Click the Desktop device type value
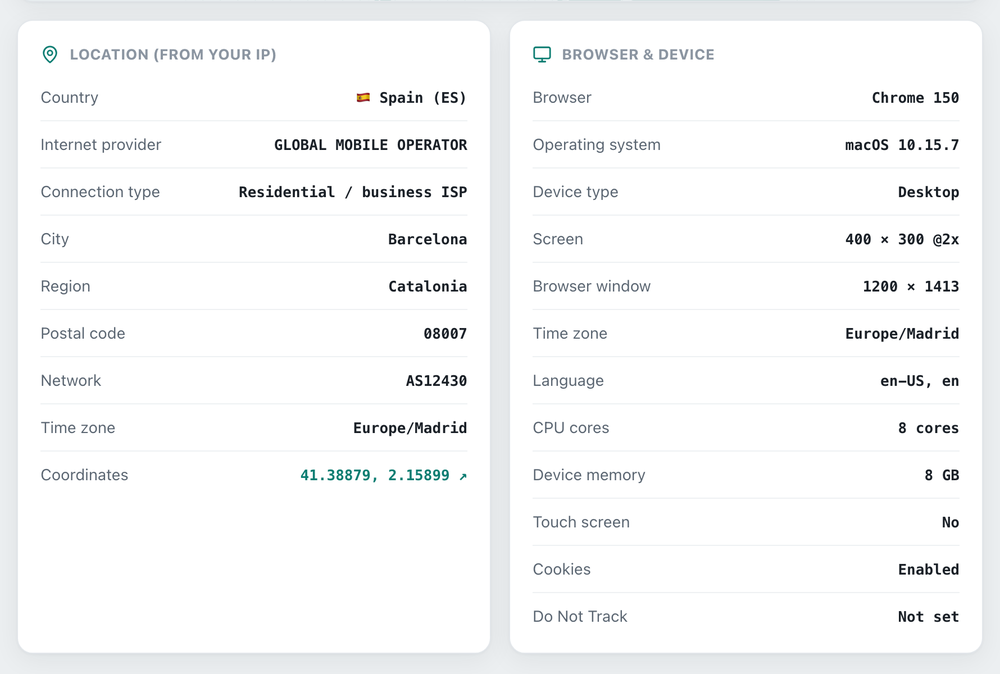This screenshot has height=674, width=1000. click(x=929, y=192)
